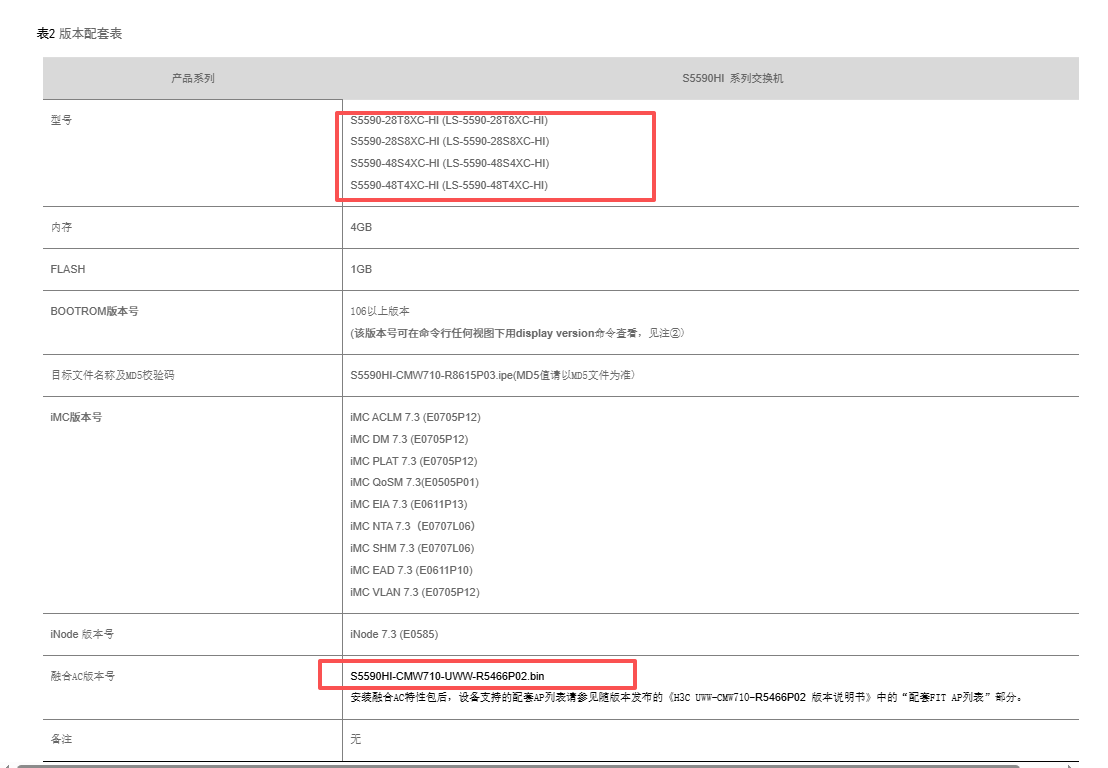Click the iMC VLAN 7.3 version entry
The height and width of the screenshot is (768, 1108).
pyautogui.click(x=414, y=592)
